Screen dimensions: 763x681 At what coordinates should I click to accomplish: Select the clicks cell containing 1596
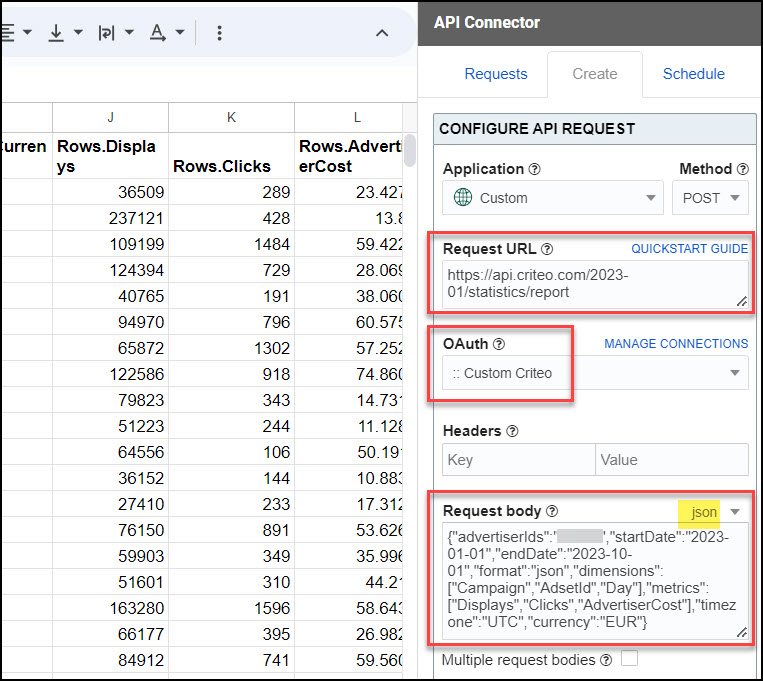coord(231,608)
